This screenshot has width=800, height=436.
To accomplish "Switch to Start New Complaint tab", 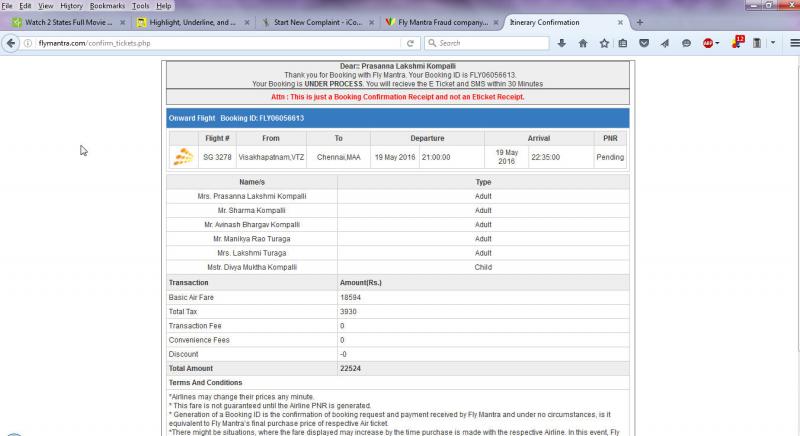I will tap(317, 22).
